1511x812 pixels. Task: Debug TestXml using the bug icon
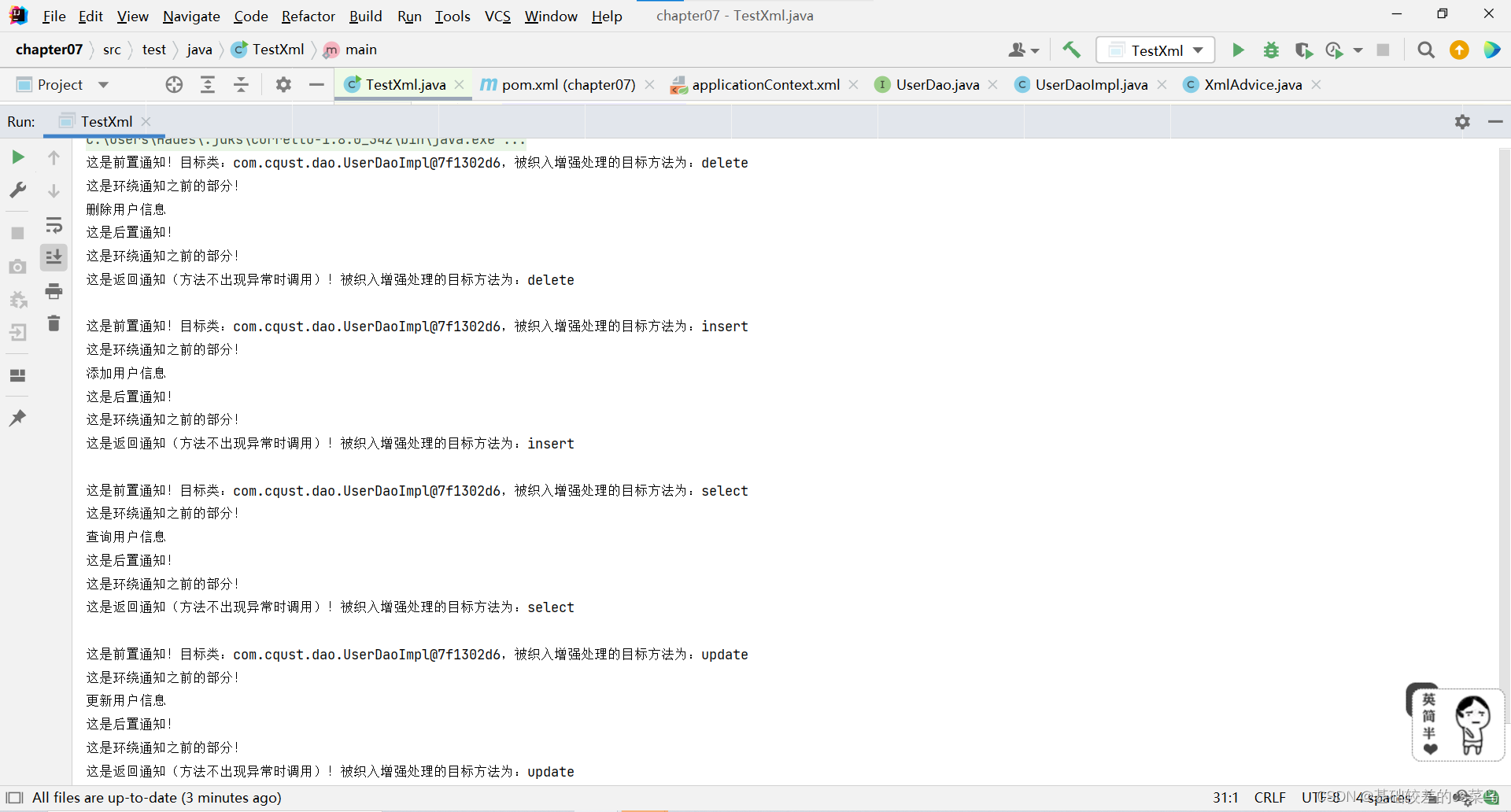click(x=1270, y=50)
